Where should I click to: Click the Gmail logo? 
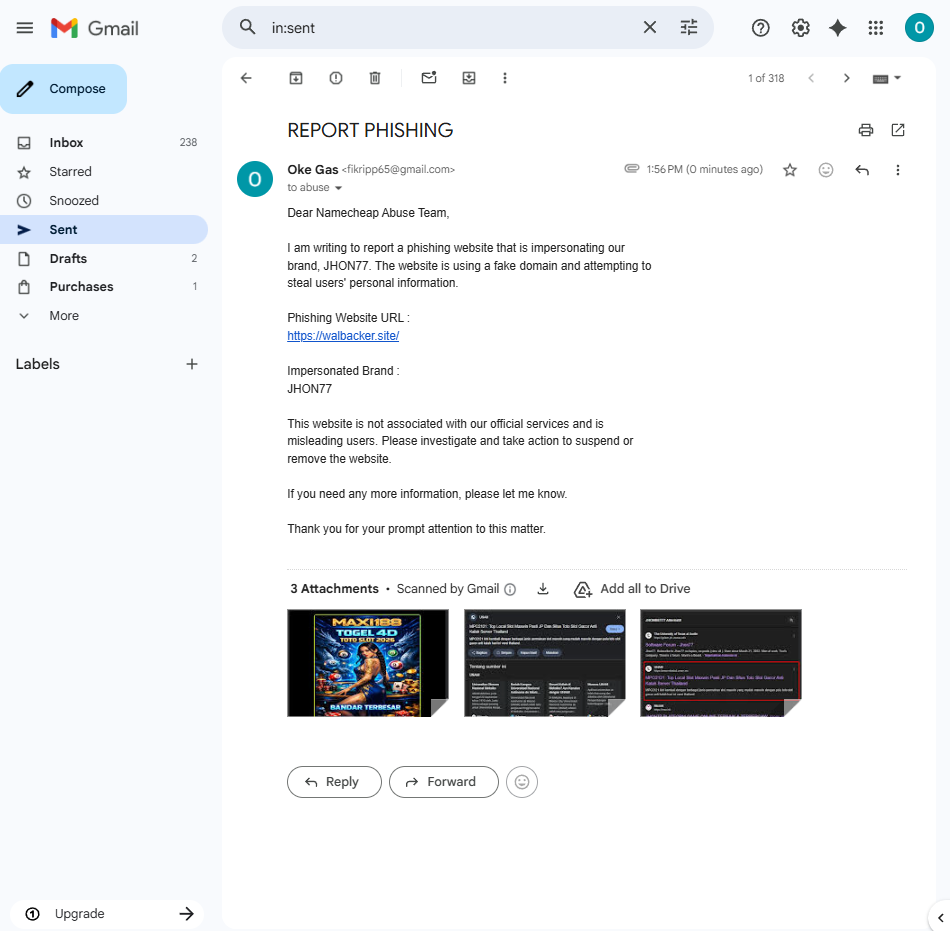click(x=95, y=28)
